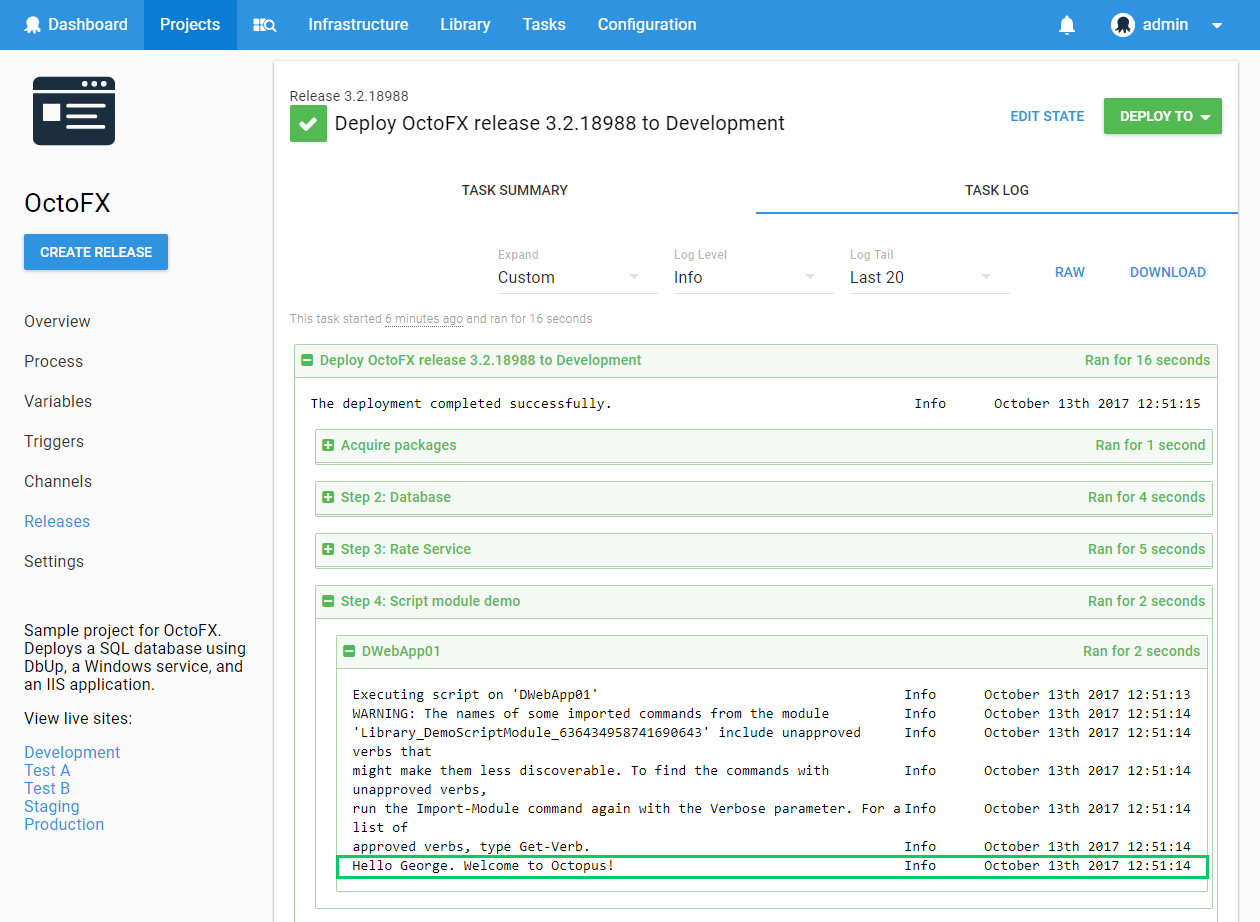1260x922 pixels.
Task: Click the notifications bell icon
Action: point(1067,25)
